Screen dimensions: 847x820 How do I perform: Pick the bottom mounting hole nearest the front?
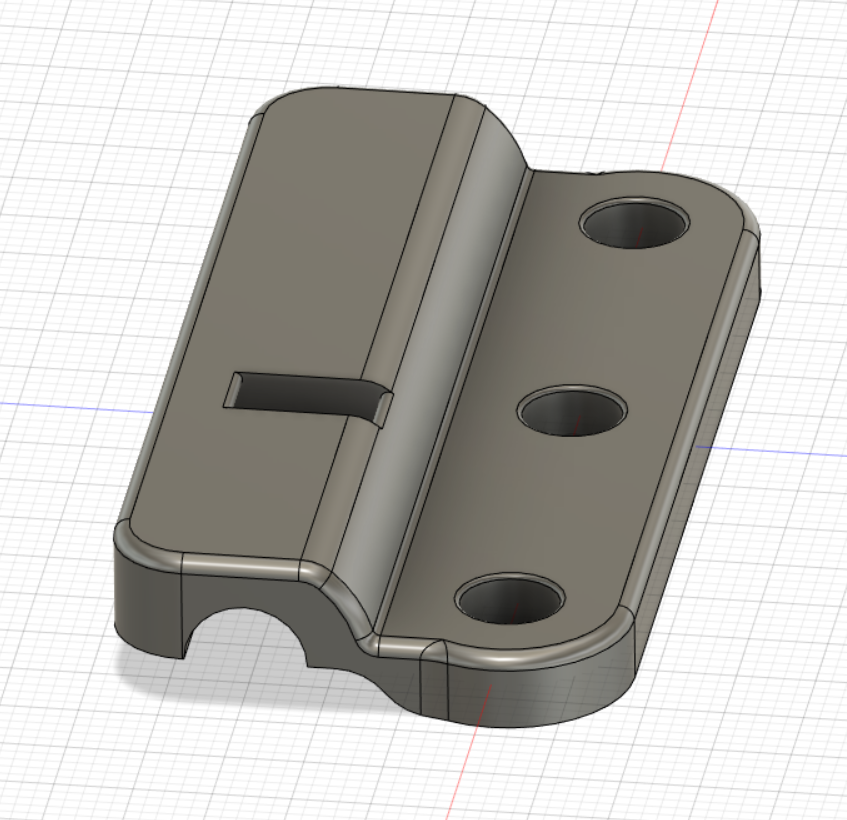pos(509,600)
